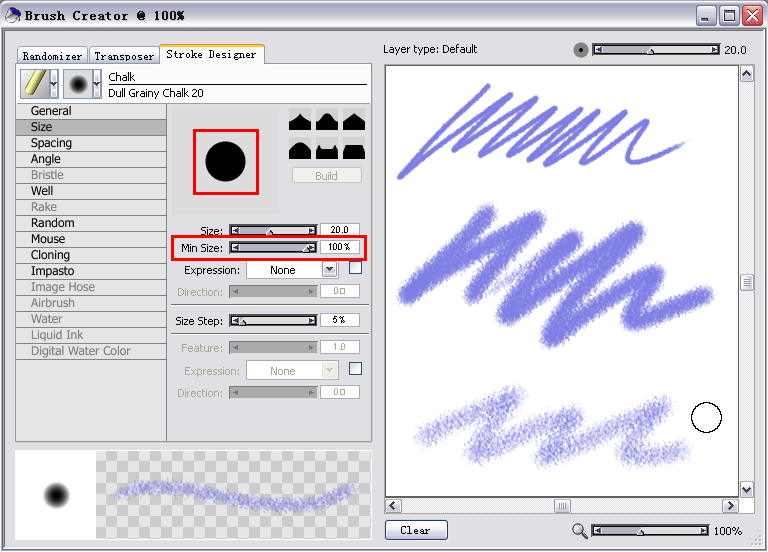The height and width of the screenshot is (552, 768).
Task: Click the canvas vertical scrollbar down arrow
Action: click(746, 489)
